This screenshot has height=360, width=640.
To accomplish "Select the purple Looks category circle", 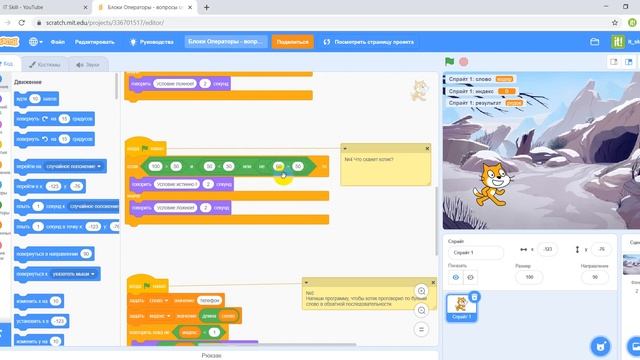I will tap(1, 99).
